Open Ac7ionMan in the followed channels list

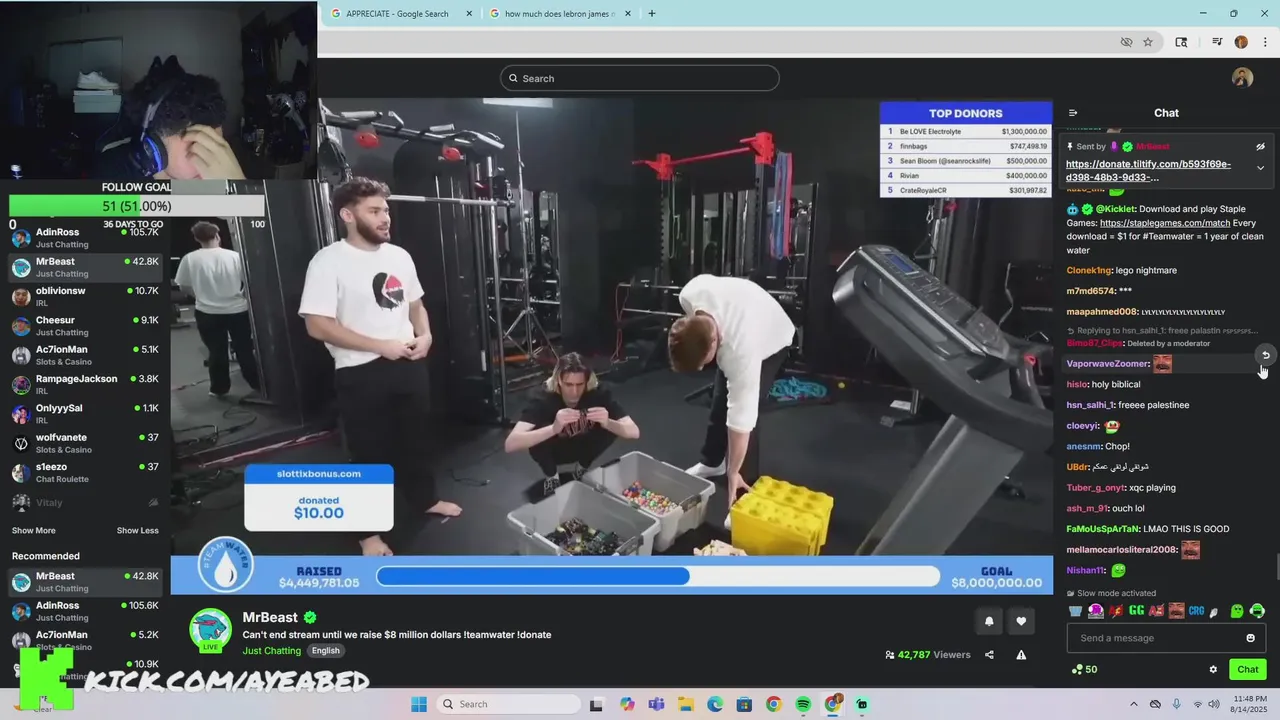click(85, 355)
